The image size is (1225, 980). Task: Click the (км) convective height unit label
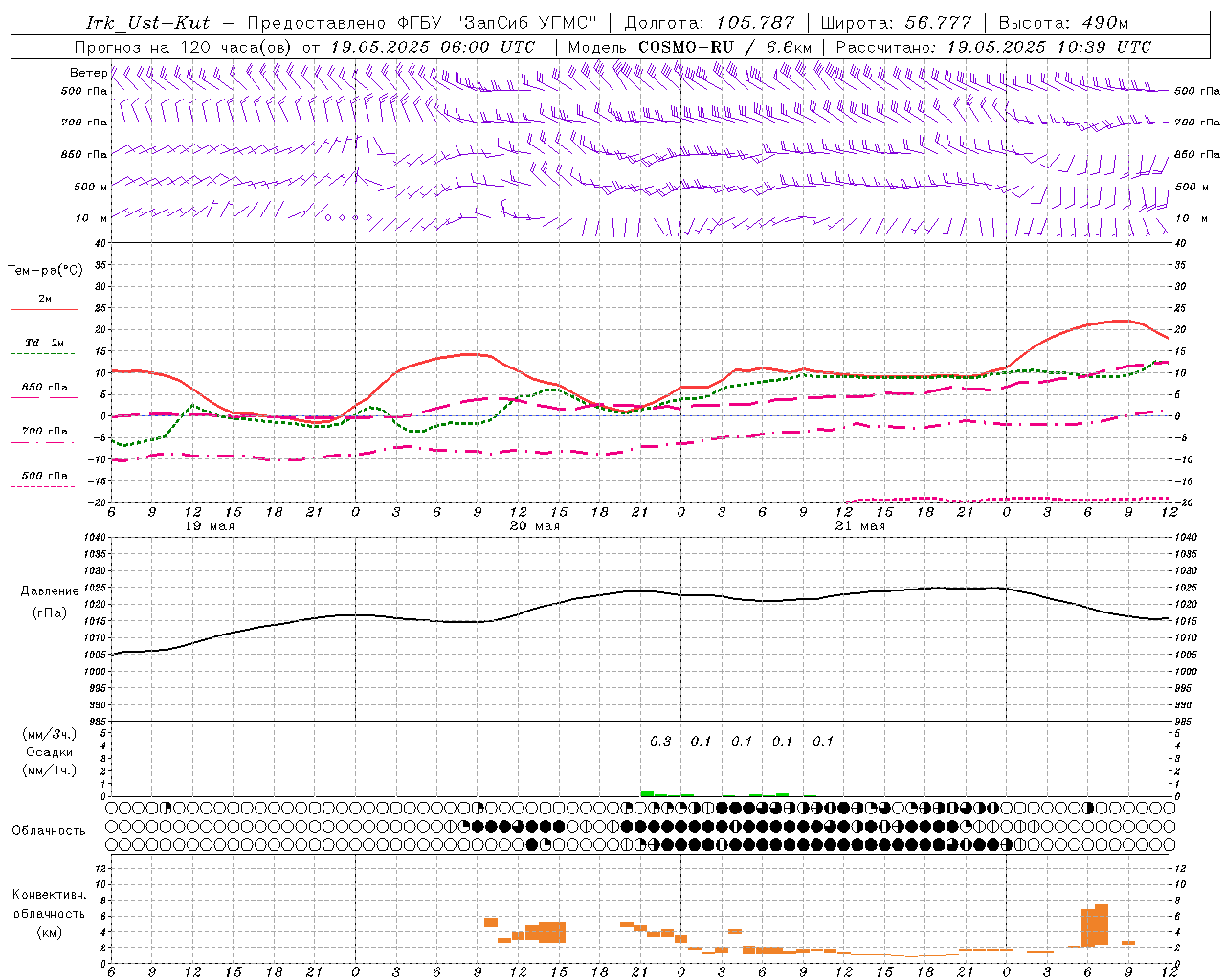(x=49, y=932)
